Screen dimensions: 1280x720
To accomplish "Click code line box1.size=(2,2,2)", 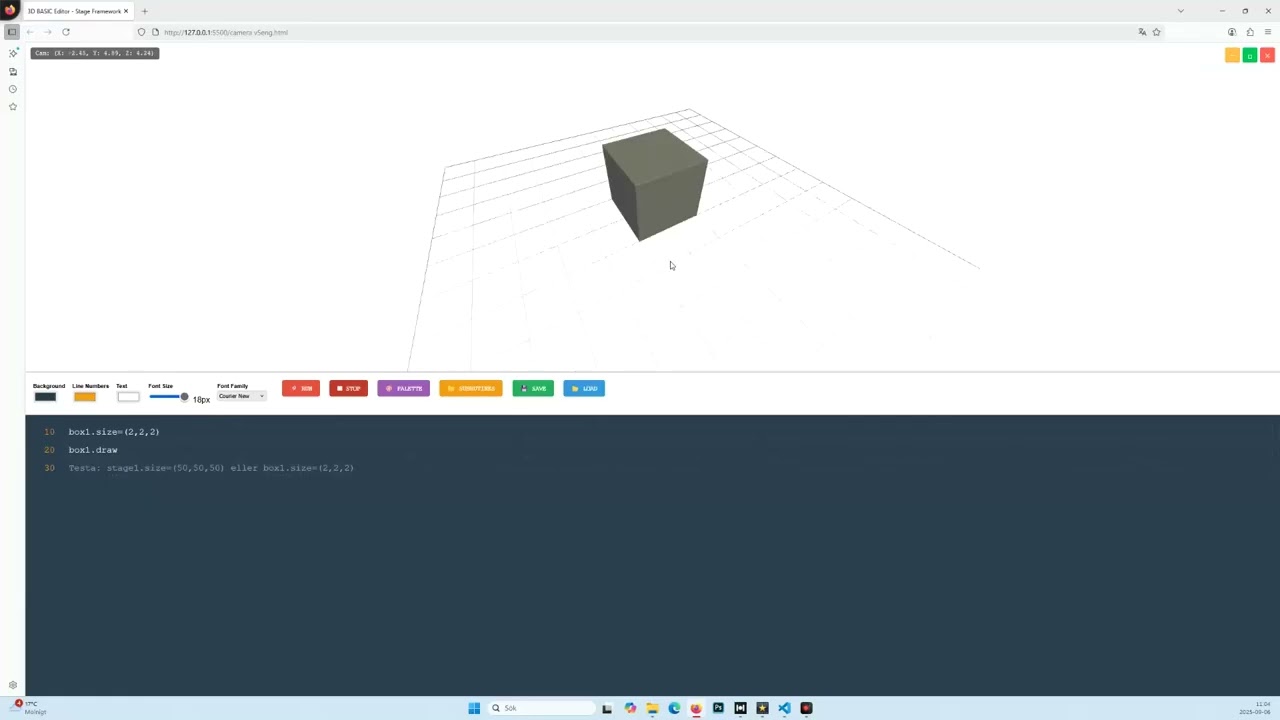I will 114,432.
